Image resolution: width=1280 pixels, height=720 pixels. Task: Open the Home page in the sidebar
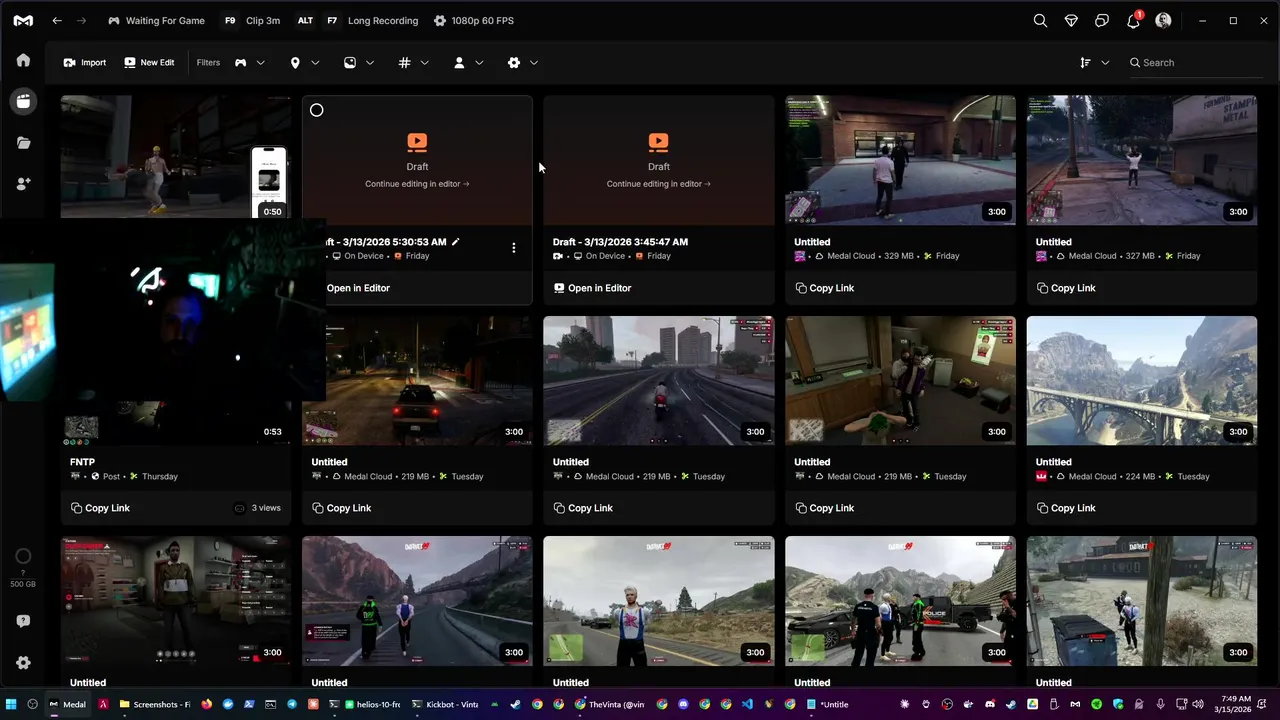coord(23,60)
